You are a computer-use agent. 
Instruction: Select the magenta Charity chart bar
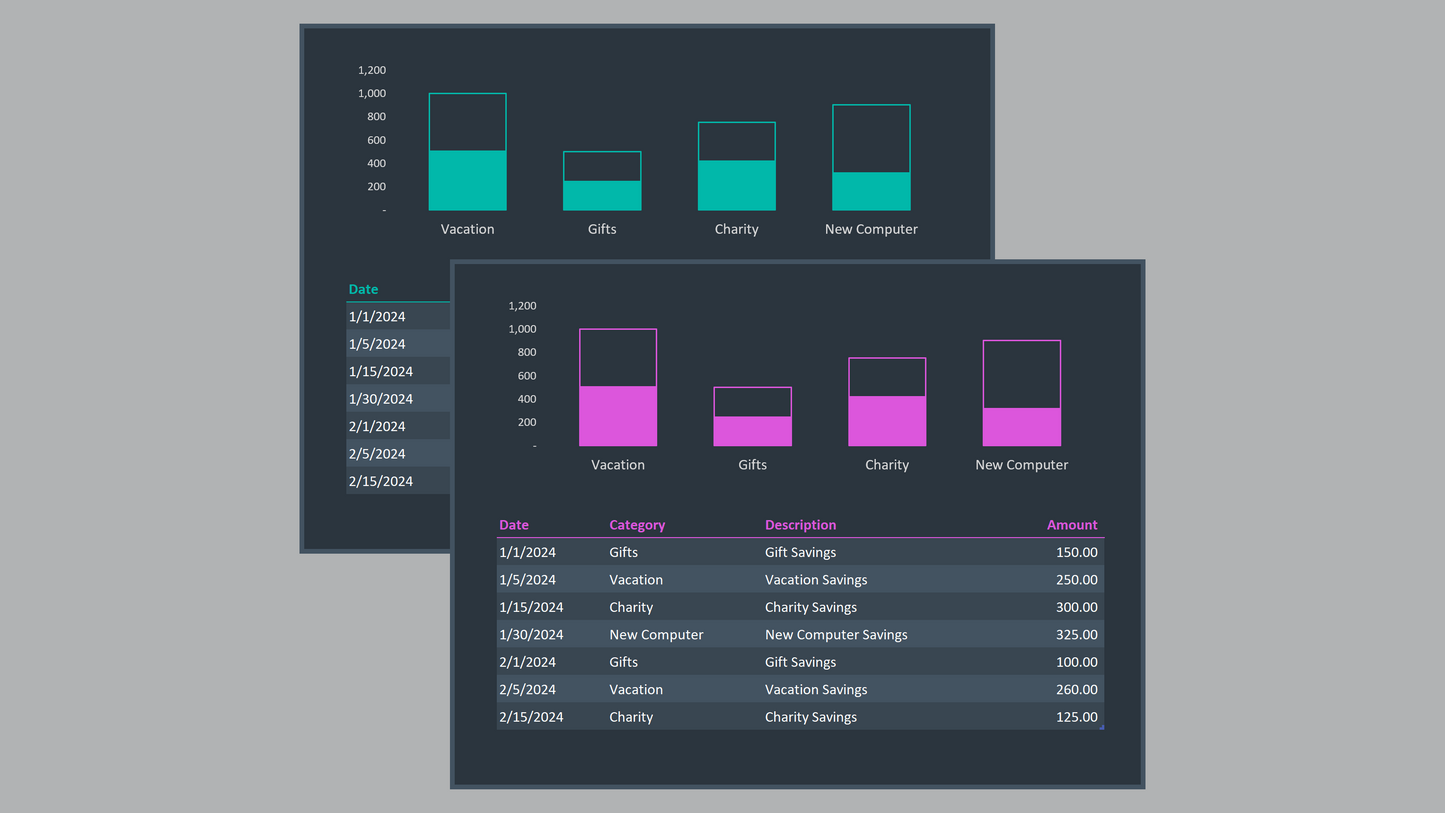[887, 420]
